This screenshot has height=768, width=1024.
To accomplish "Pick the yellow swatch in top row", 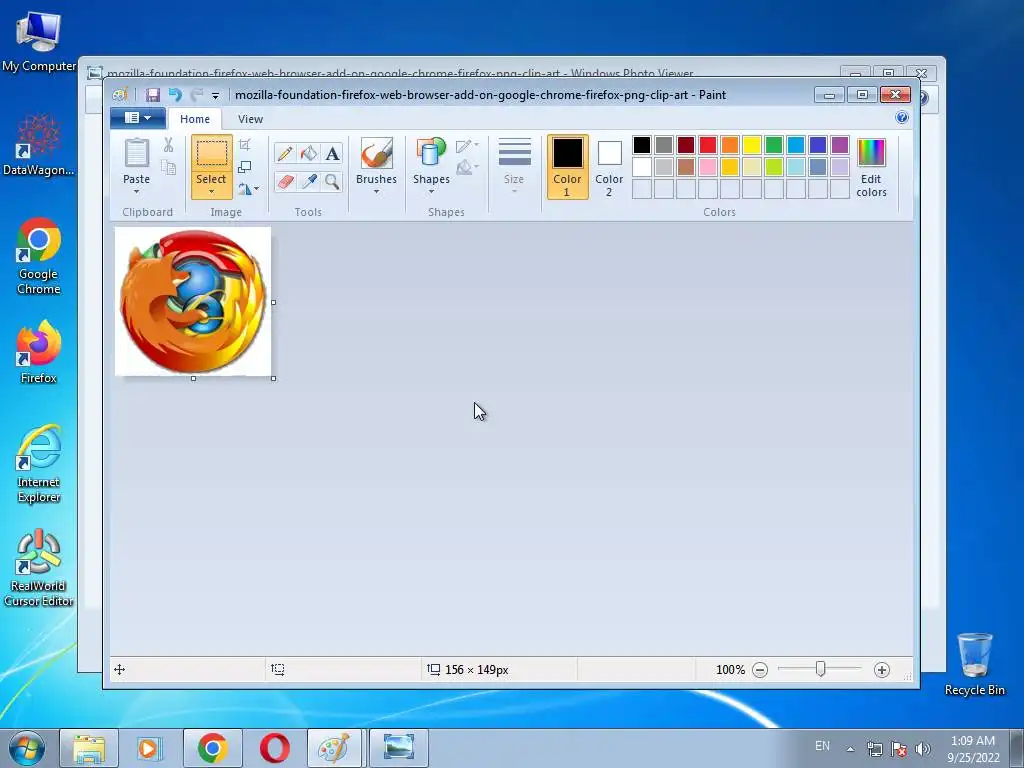I will click(x=752, y=145).
